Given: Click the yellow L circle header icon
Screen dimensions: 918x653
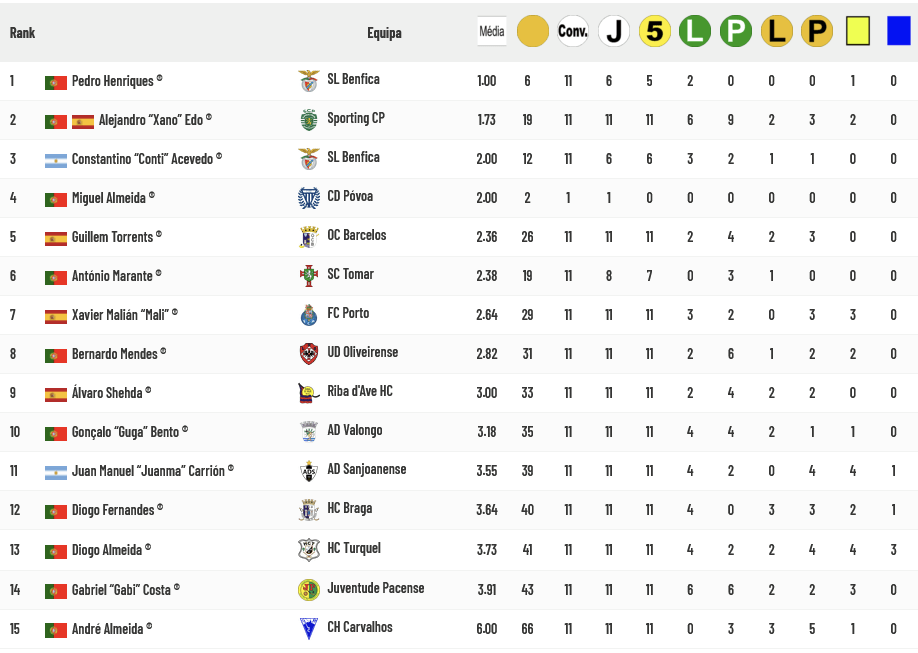Looking at the screenshot, I should pyautogui.click(x=777, y=32).
